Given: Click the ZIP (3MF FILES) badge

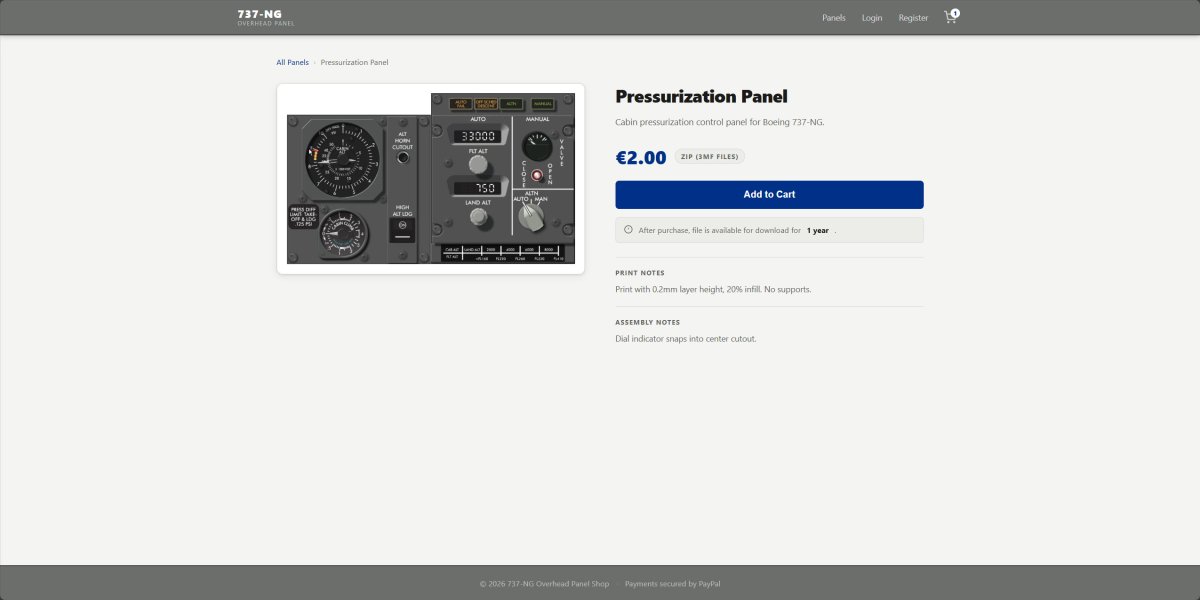Looking at the screenshot, I should [x=709, y=157].
